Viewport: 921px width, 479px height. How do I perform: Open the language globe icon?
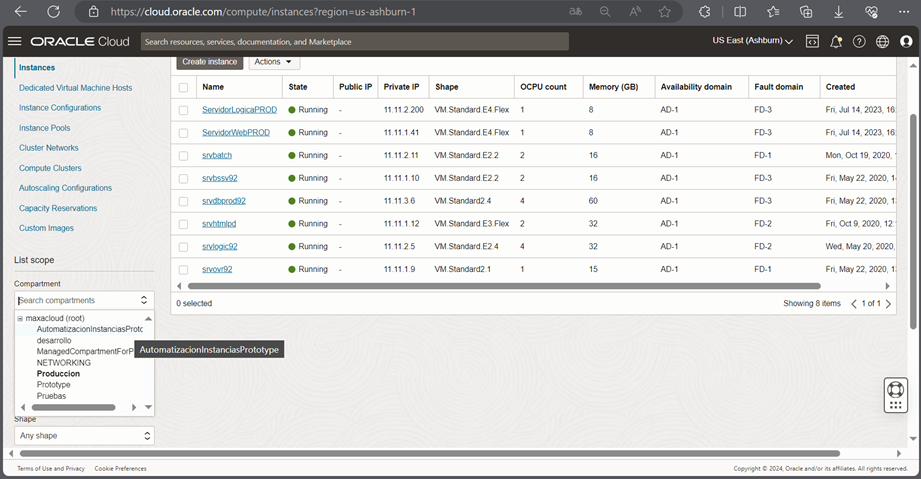(x=883, y=41)
